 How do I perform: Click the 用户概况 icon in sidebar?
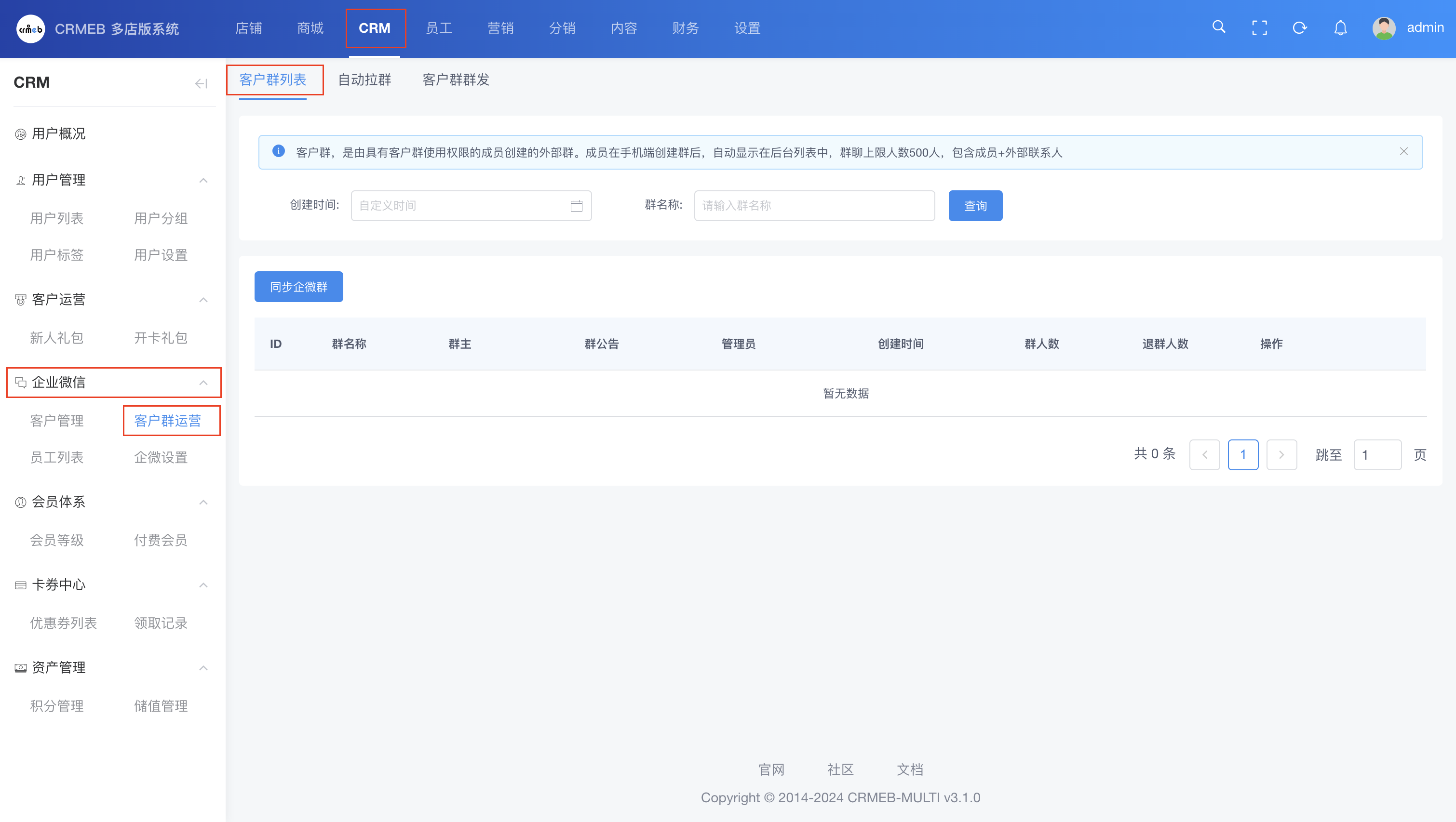[x=20, y=134]
